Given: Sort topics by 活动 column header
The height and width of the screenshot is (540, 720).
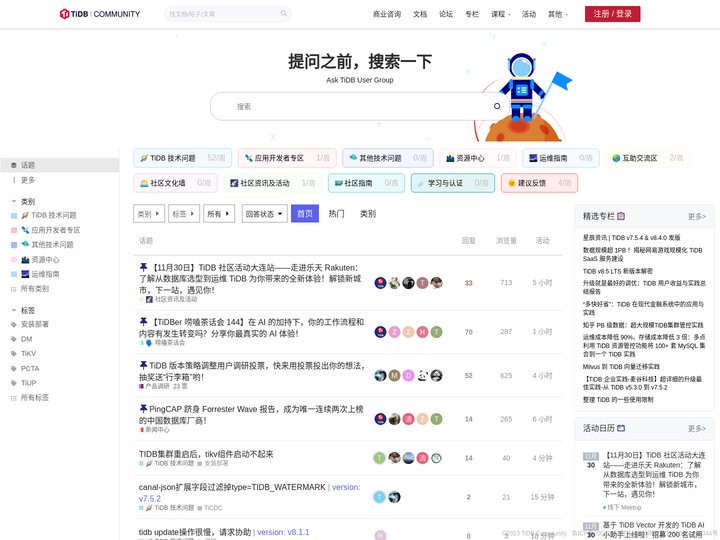Looking at the screenshot, I should point(542,241).
